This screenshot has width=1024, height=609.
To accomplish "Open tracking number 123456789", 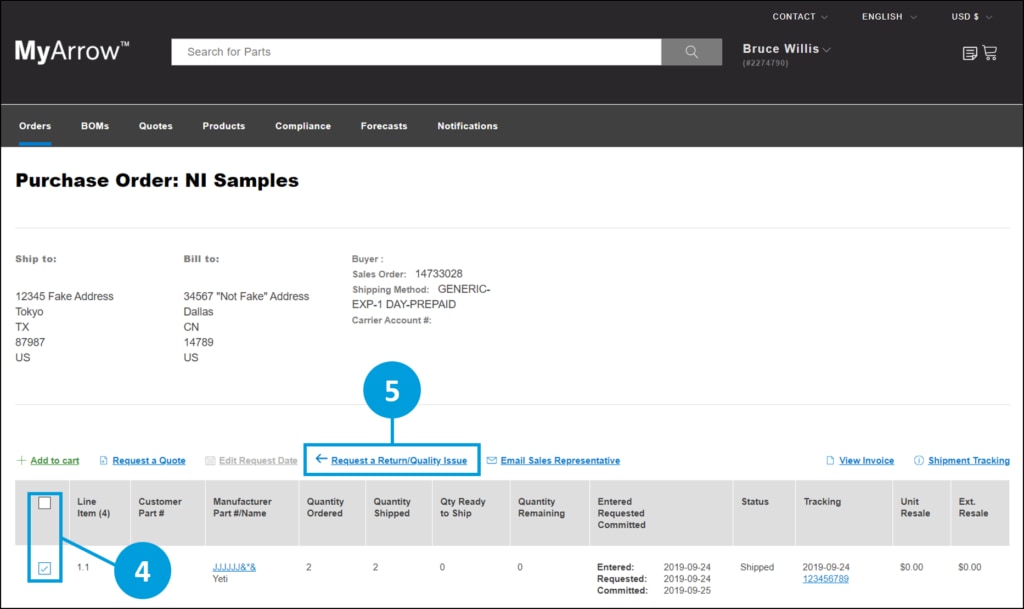I will coord(825,578).
